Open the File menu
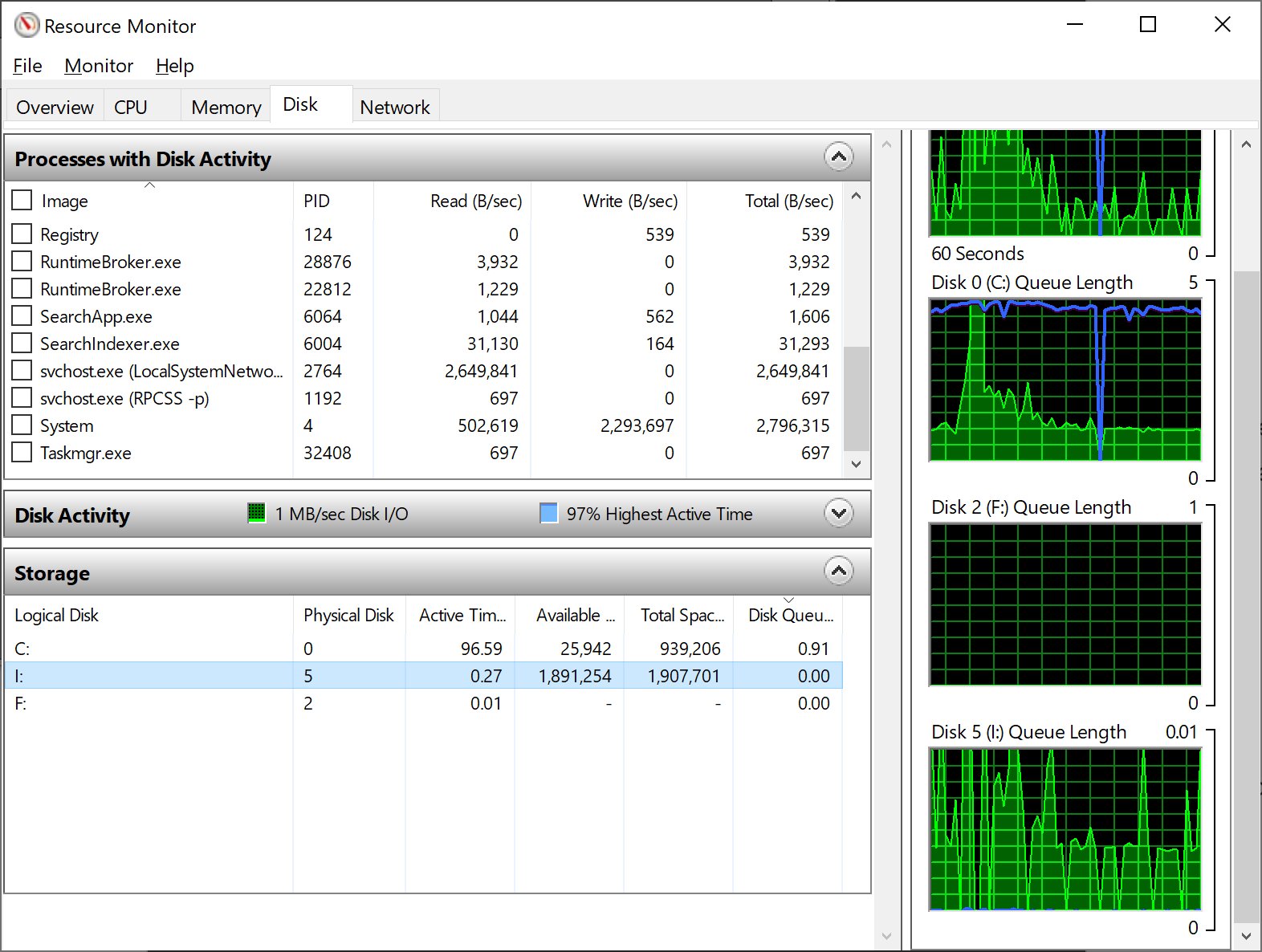This screenshot has width=1262, height=952. [27, 66]
